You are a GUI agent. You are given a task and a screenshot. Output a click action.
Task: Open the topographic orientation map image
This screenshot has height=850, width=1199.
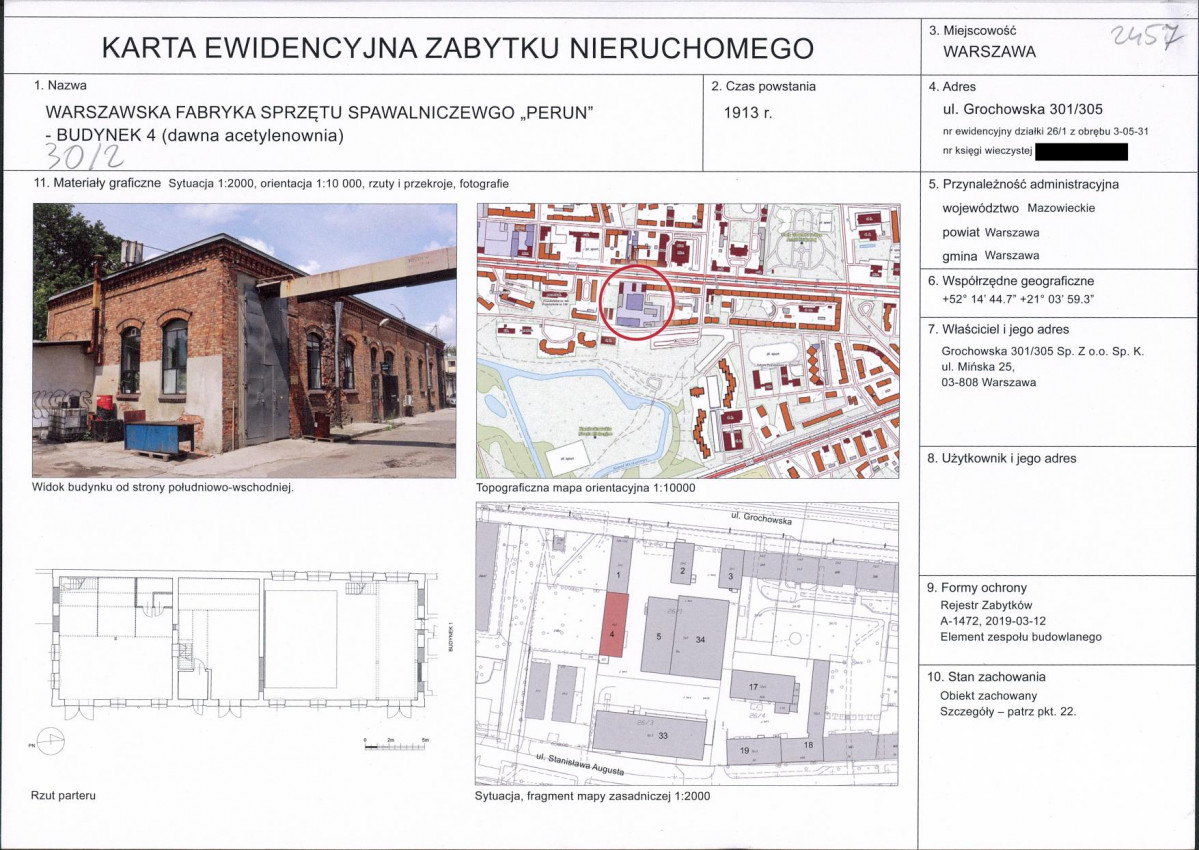(x=688, y=341)
